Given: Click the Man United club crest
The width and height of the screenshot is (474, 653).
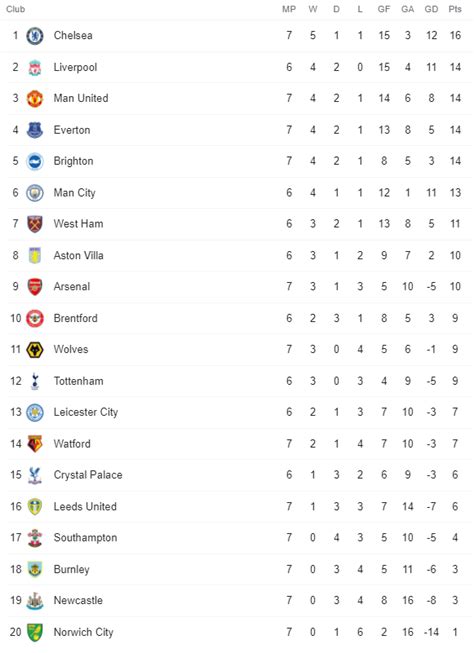Looking at the screenshot, I should [x=35, y=99].
